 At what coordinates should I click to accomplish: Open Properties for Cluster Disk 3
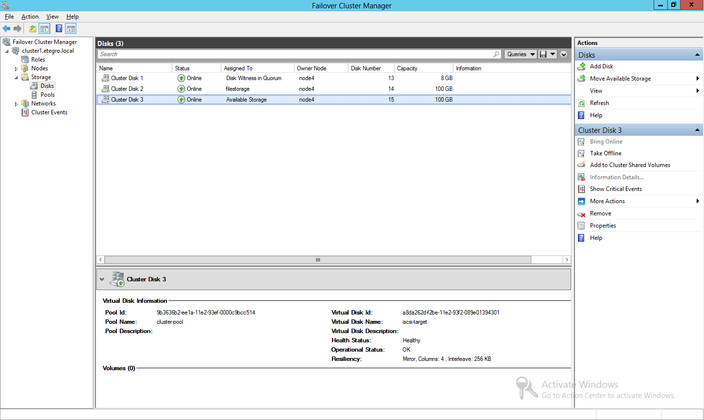(x=603, y=225)
